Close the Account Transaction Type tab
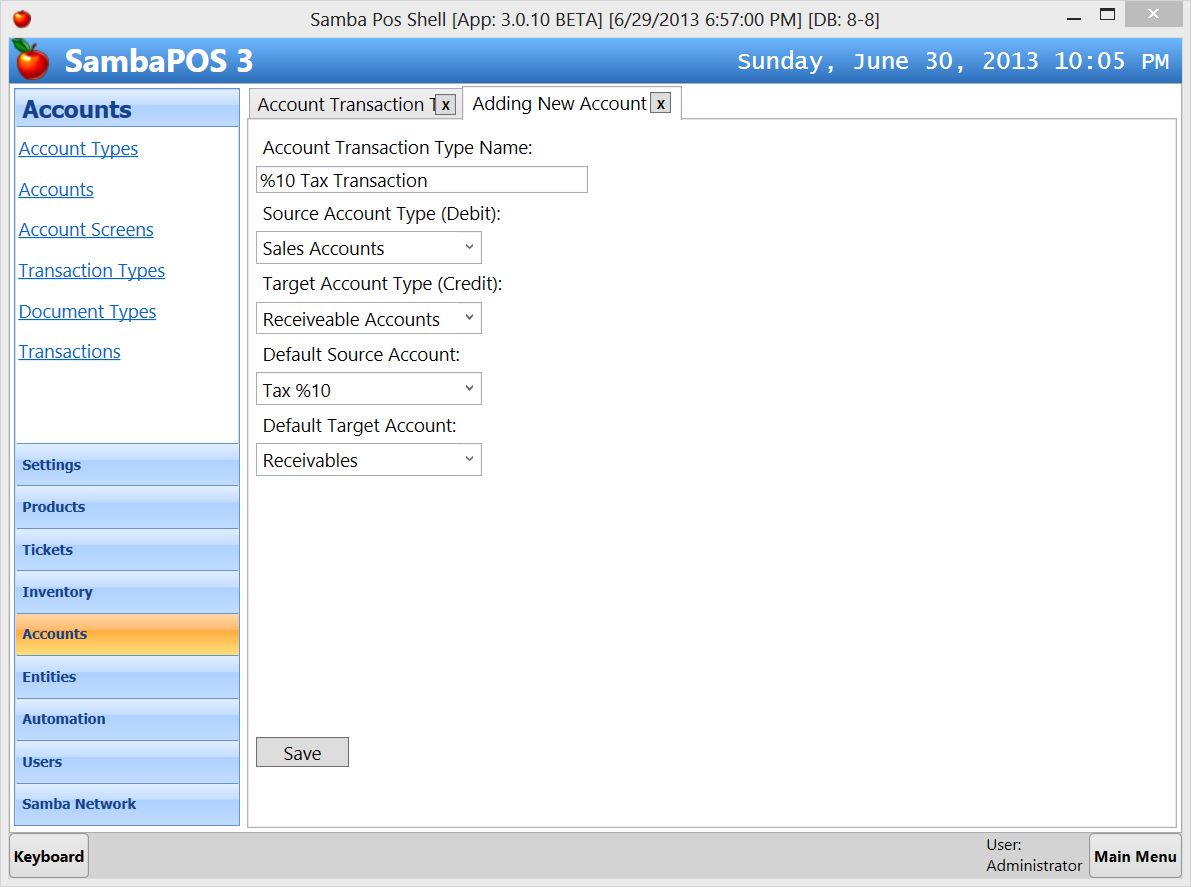The image size is (1191, 887). pyautogui.click(x=444, y=104)
